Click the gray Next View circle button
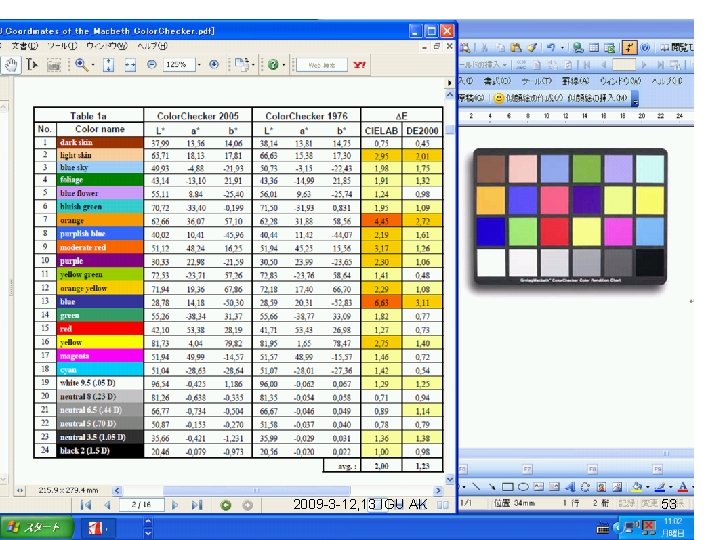 coord(248,505)
